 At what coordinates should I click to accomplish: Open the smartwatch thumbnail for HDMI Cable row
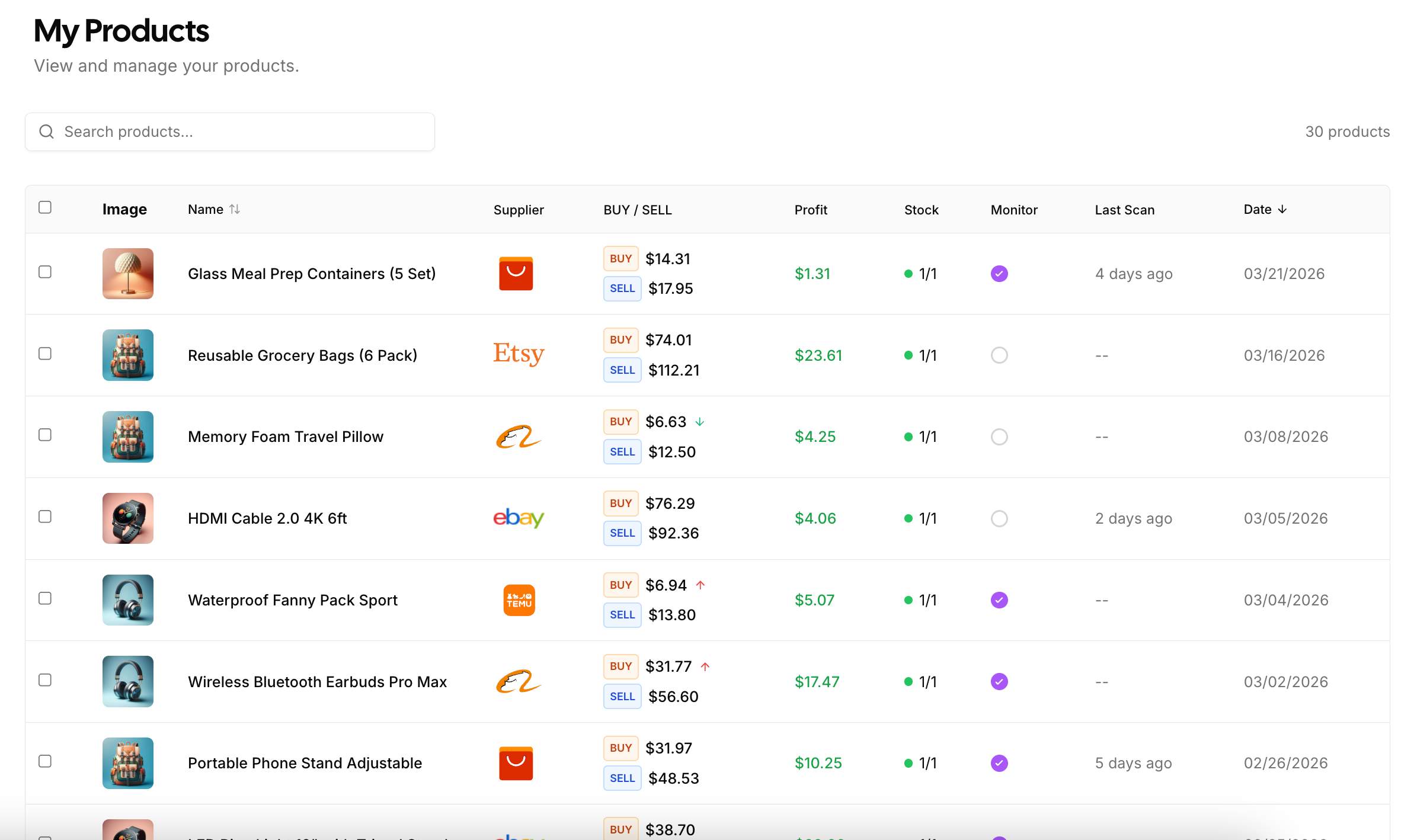(127, 518)
